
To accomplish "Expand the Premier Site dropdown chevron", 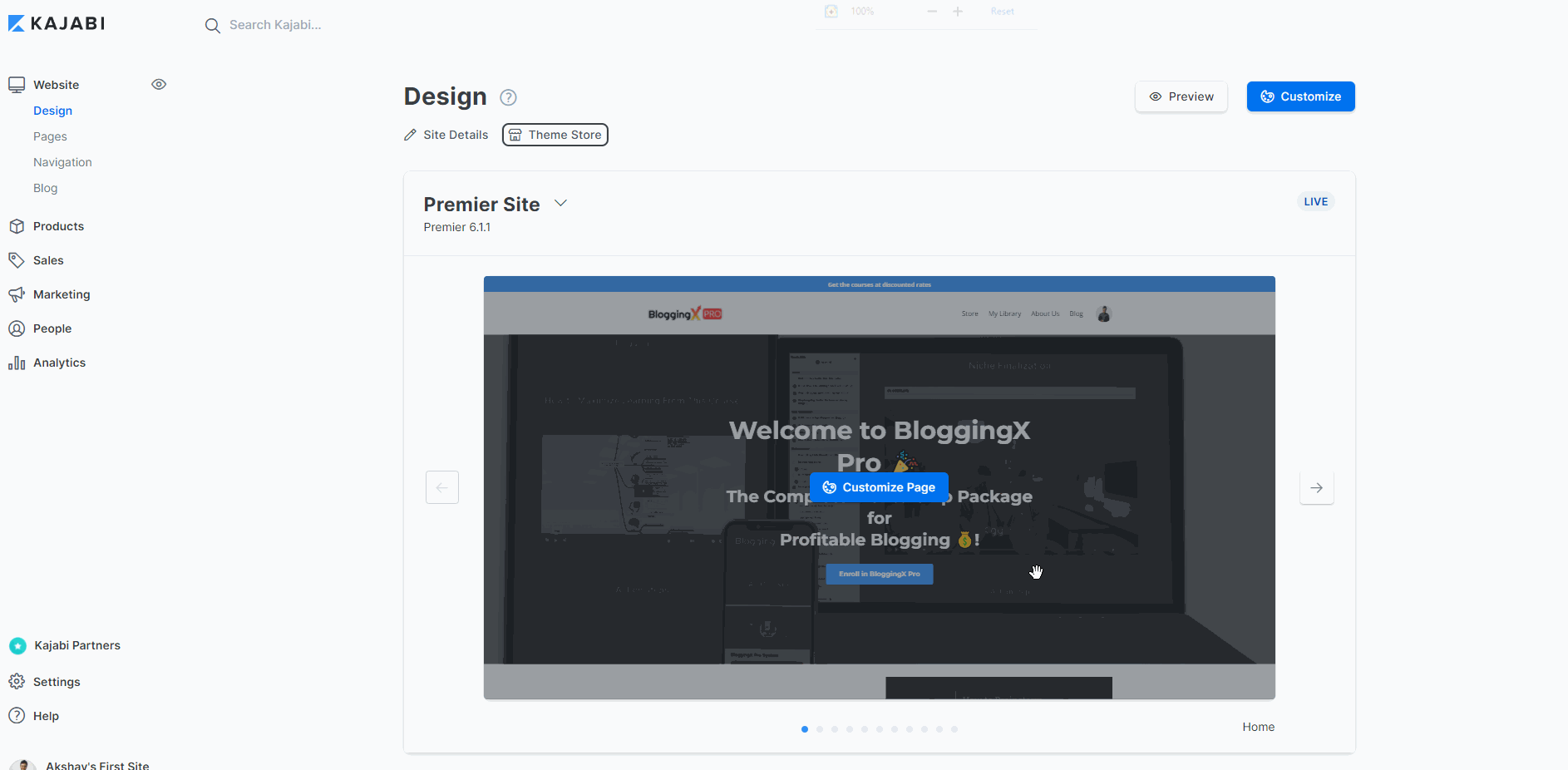I will tap(561, 203).
